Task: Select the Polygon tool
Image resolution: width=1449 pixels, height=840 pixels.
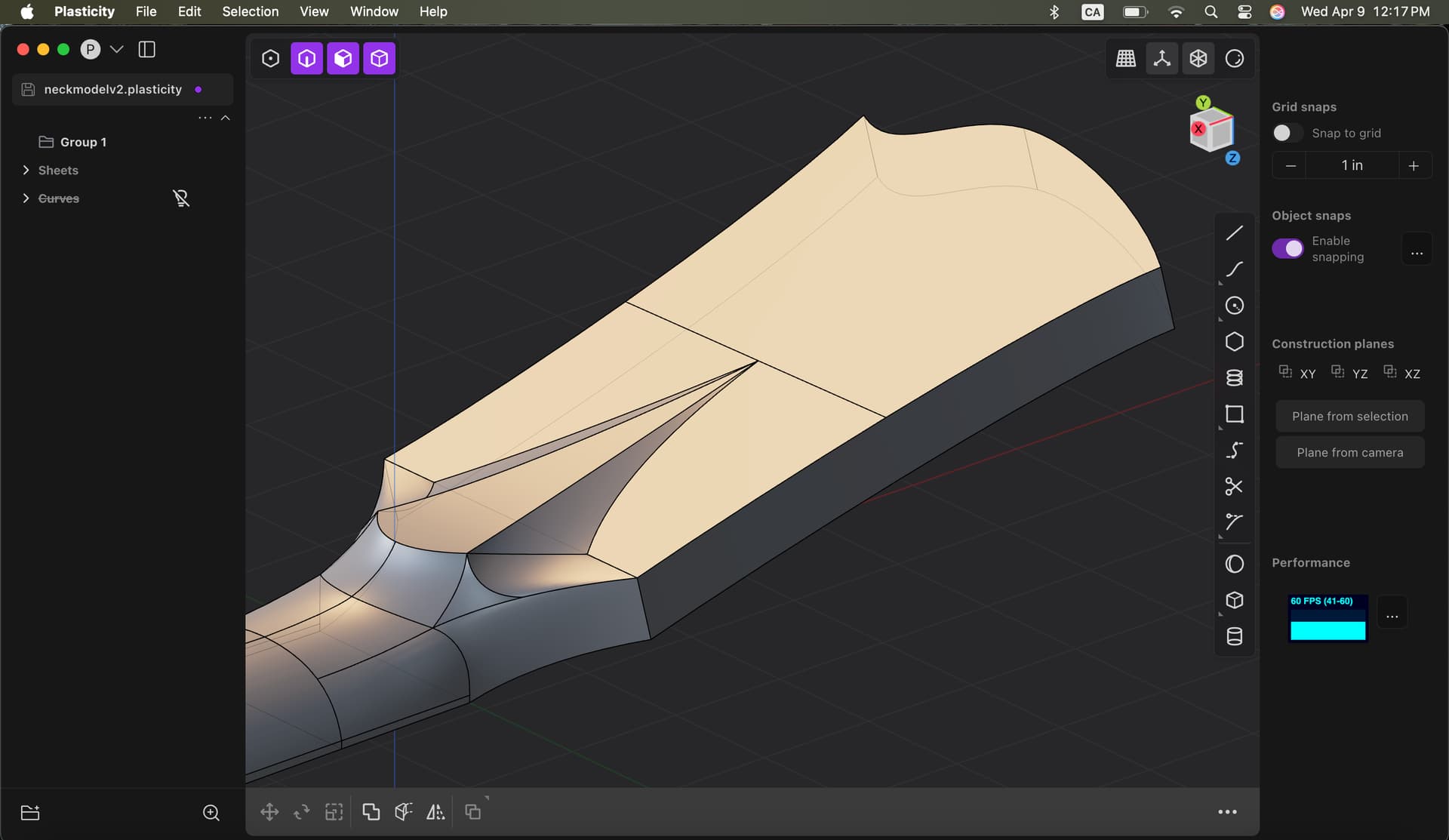Action: [x=1234, y=342]
